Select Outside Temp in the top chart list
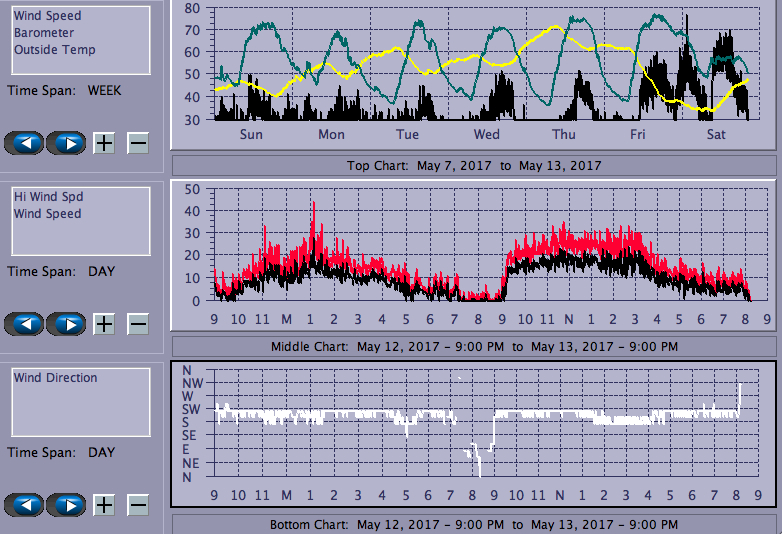782x534 pixels. coord(55,50)
